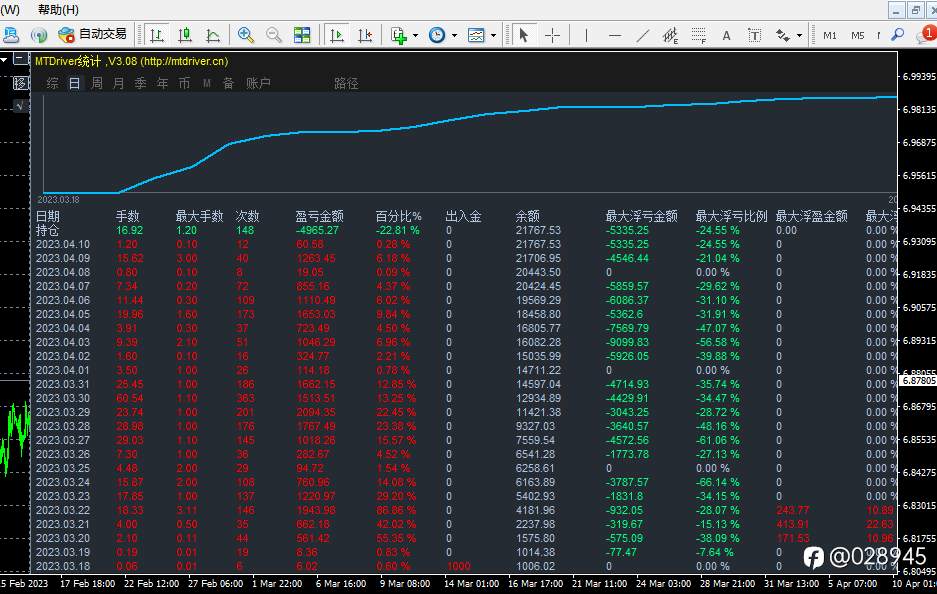Viewport: 937px width, 594px height.
Task: Select the vertical line drawing tool
Action: click(x=586, y=35)
